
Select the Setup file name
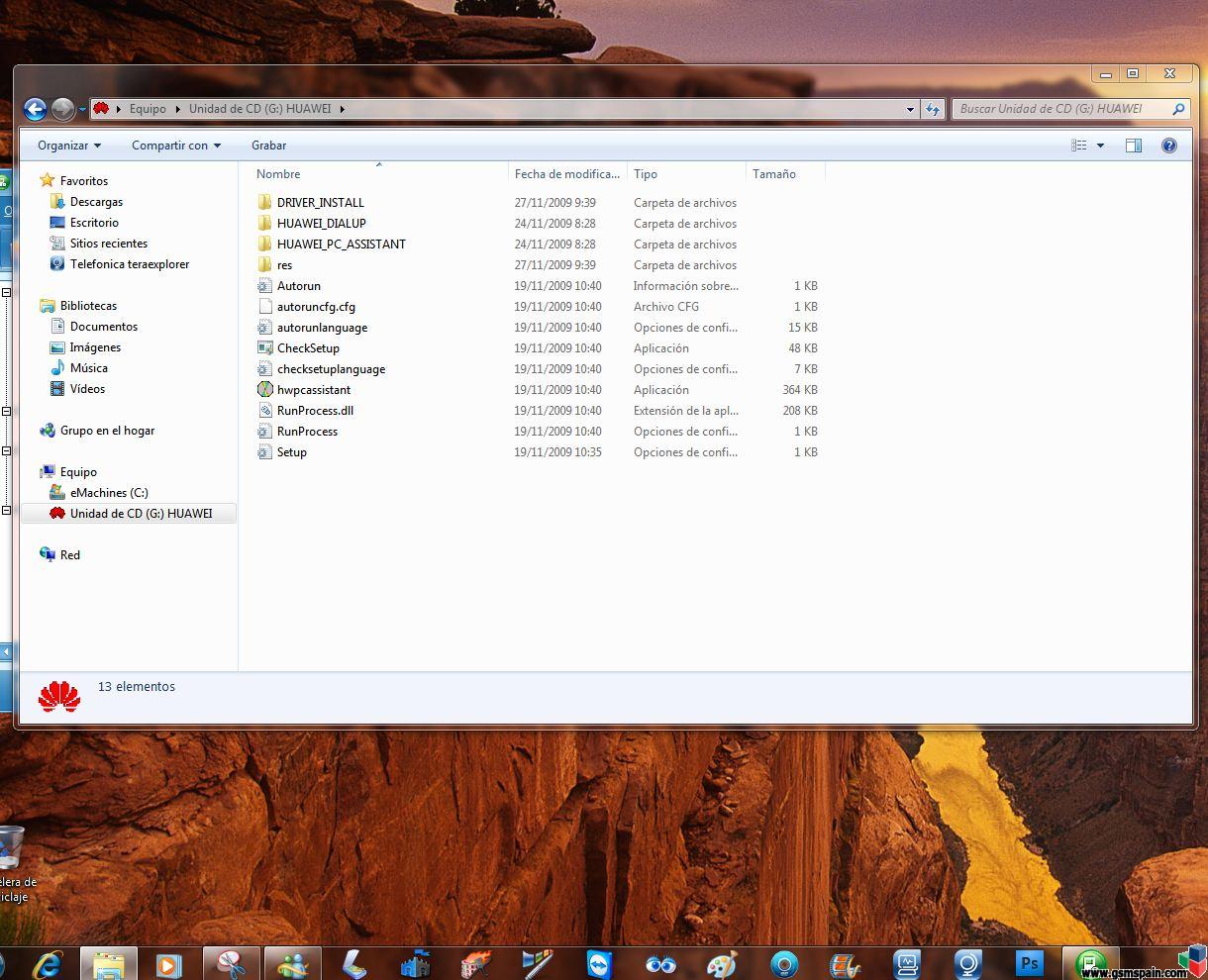[x=292, y=451]
